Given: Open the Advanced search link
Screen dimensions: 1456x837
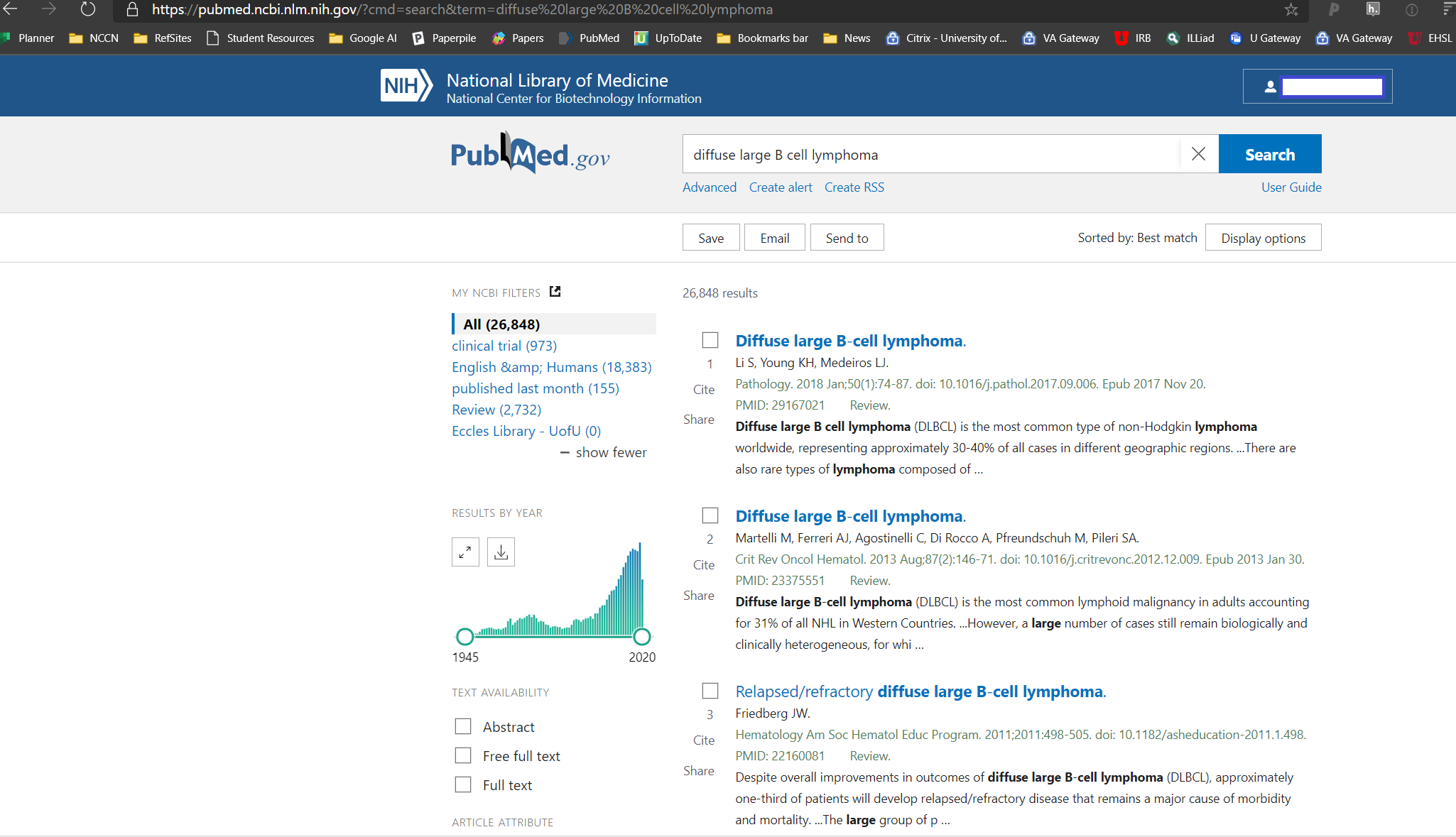Looking at the screenshot, I should pyautogui.click(x=710, y=187).
